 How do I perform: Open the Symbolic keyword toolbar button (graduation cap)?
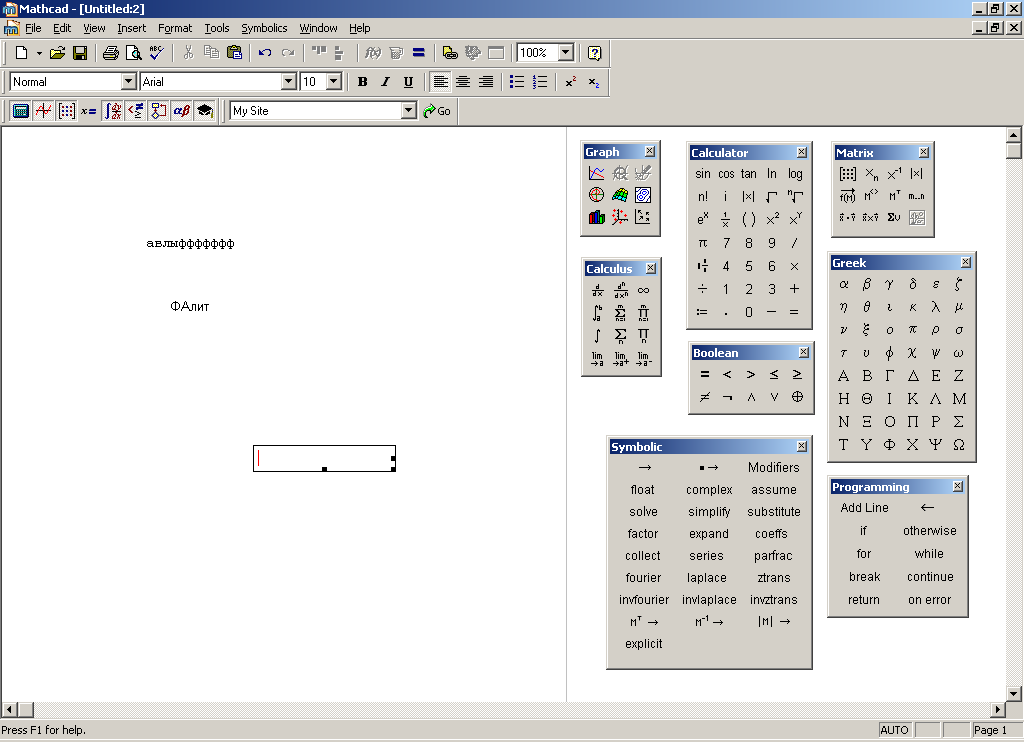tap(205, 111)
